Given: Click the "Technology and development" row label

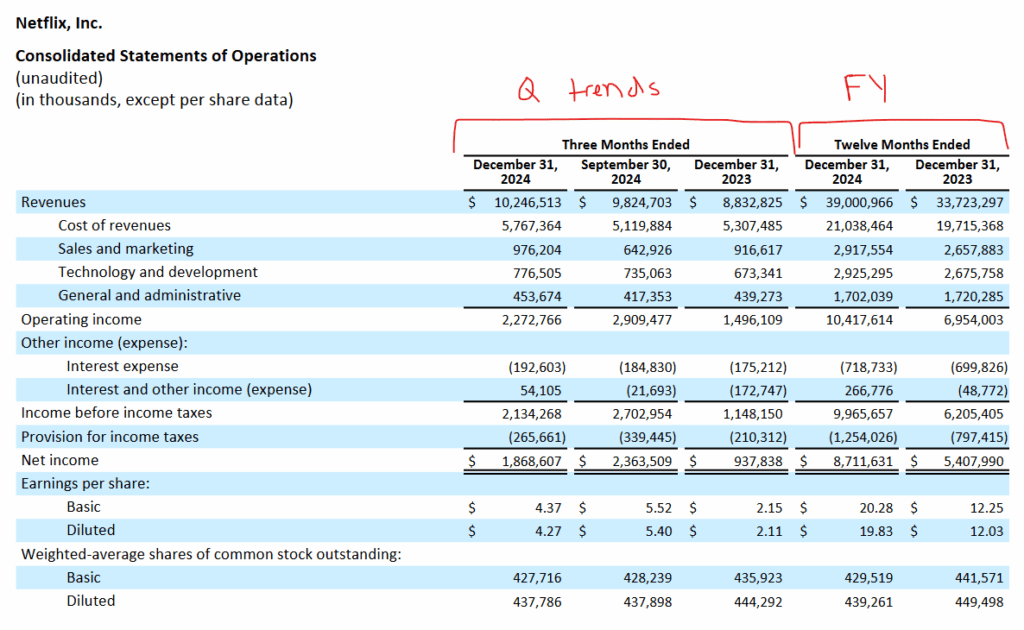Looking at the screenshot, I should (x=157, y=272).
